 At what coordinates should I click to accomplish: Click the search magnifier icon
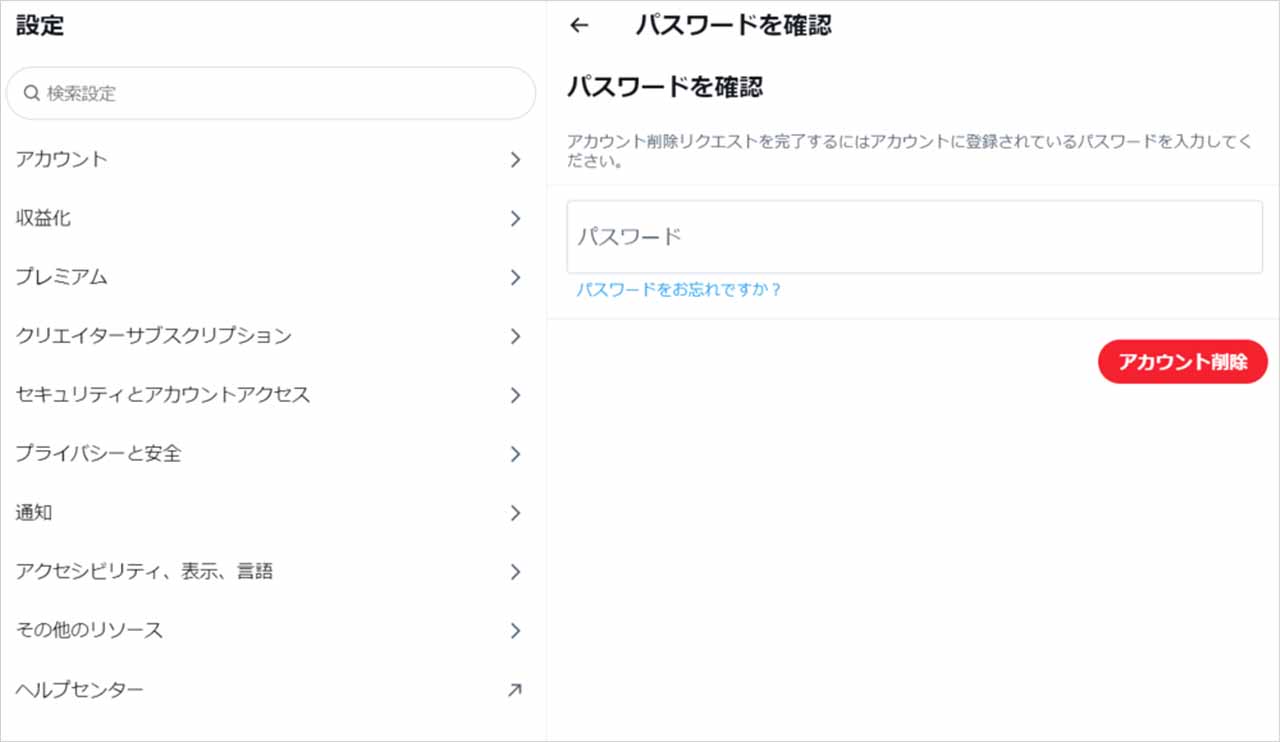(x=31, y=93)
